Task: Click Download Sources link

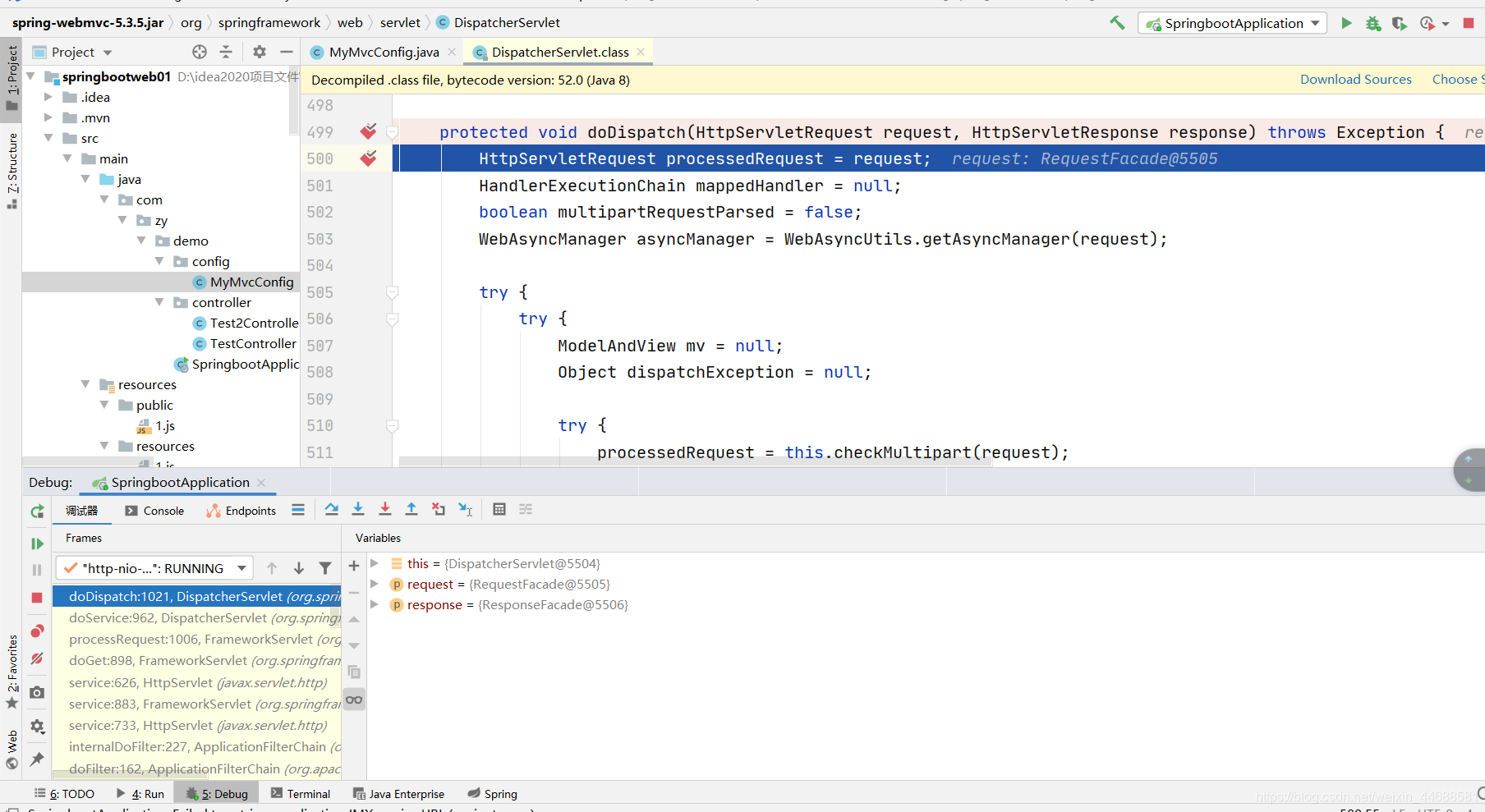Action: (x=1355, y=80)
